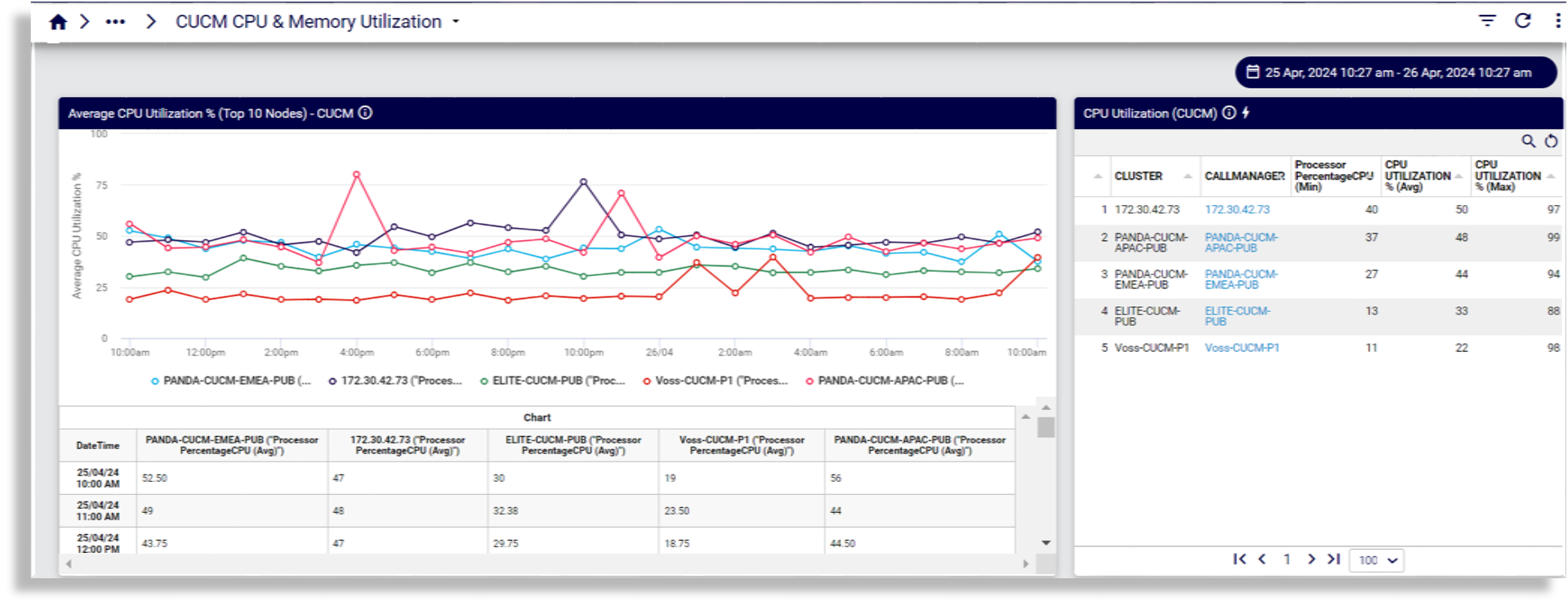
Task: Click the 32.38 value in ELITE-CUCM-PUB column
Action: pos(506,511)
